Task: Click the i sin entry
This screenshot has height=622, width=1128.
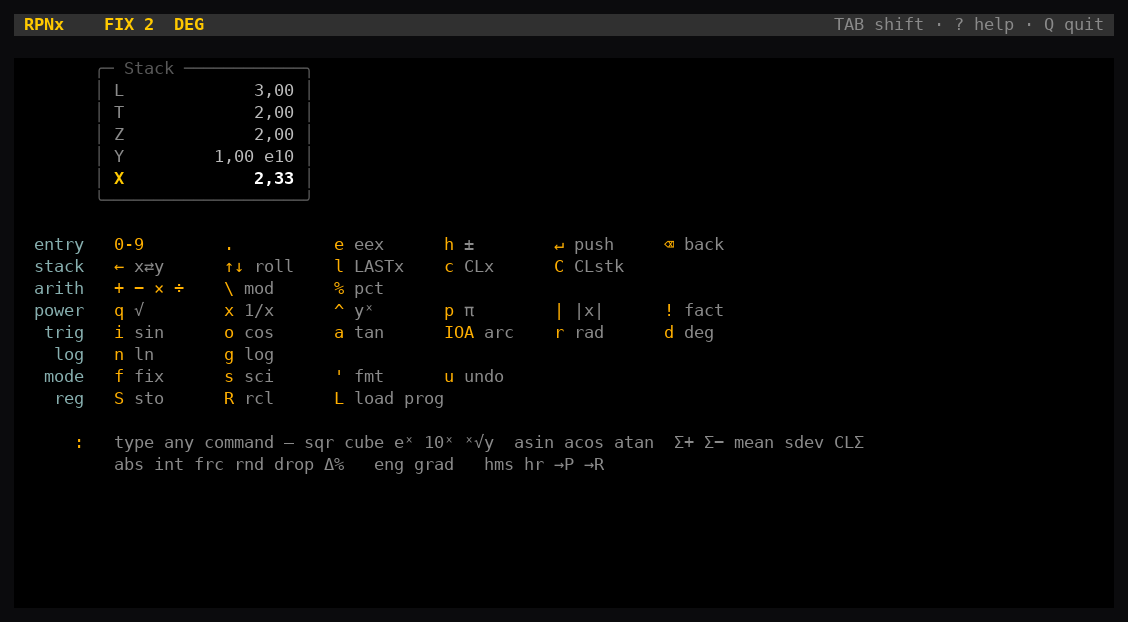Action: pyautogui.click(x=139, y=333)
